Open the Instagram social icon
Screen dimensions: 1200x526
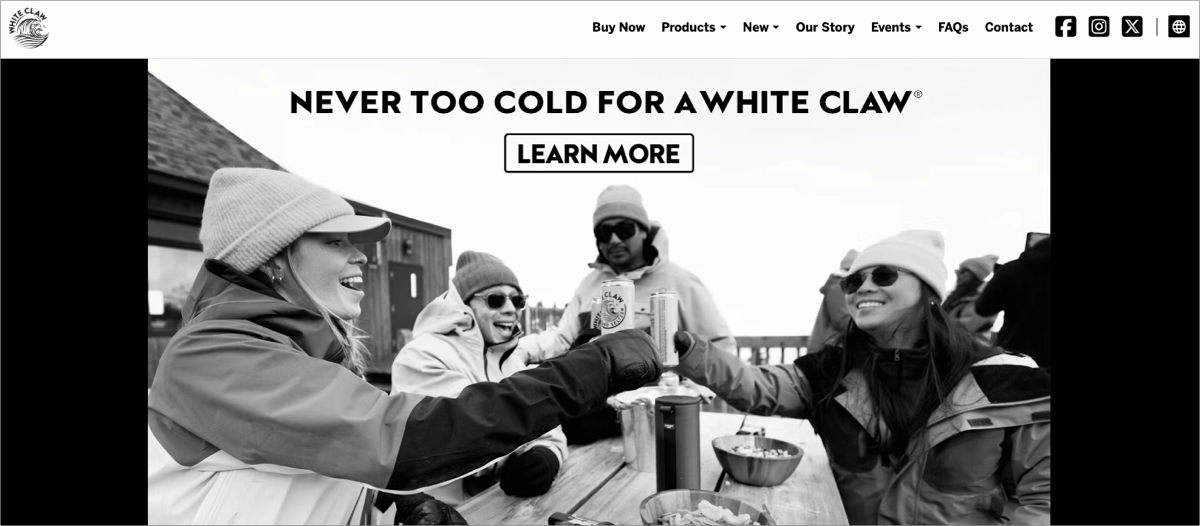coord(1099,27)
